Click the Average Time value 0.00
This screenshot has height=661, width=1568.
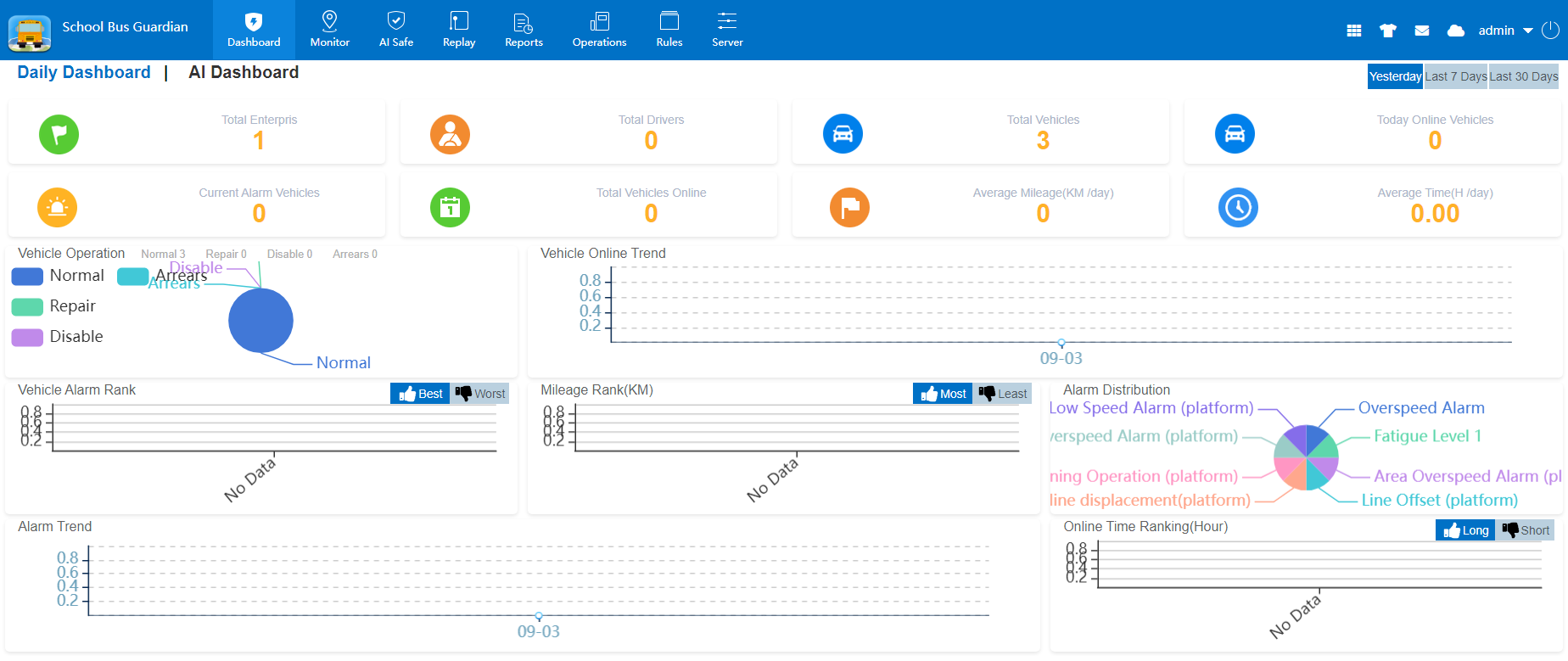[x=1435, y=214]
